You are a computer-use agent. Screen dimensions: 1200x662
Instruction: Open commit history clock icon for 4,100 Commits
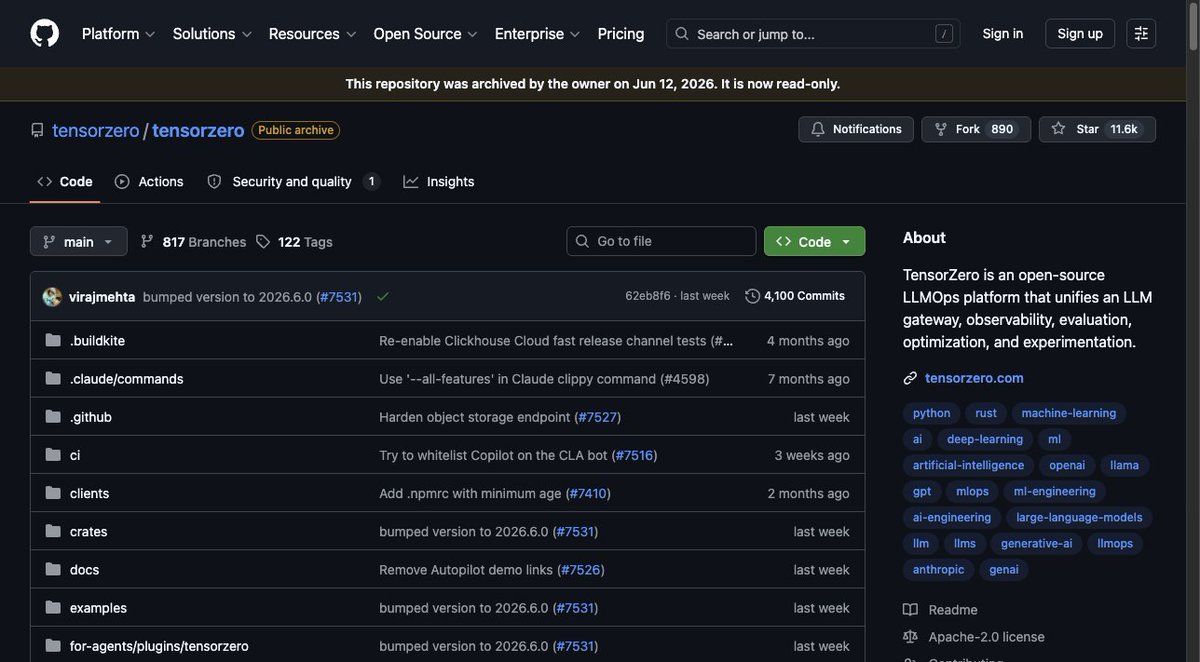point(752,296)
